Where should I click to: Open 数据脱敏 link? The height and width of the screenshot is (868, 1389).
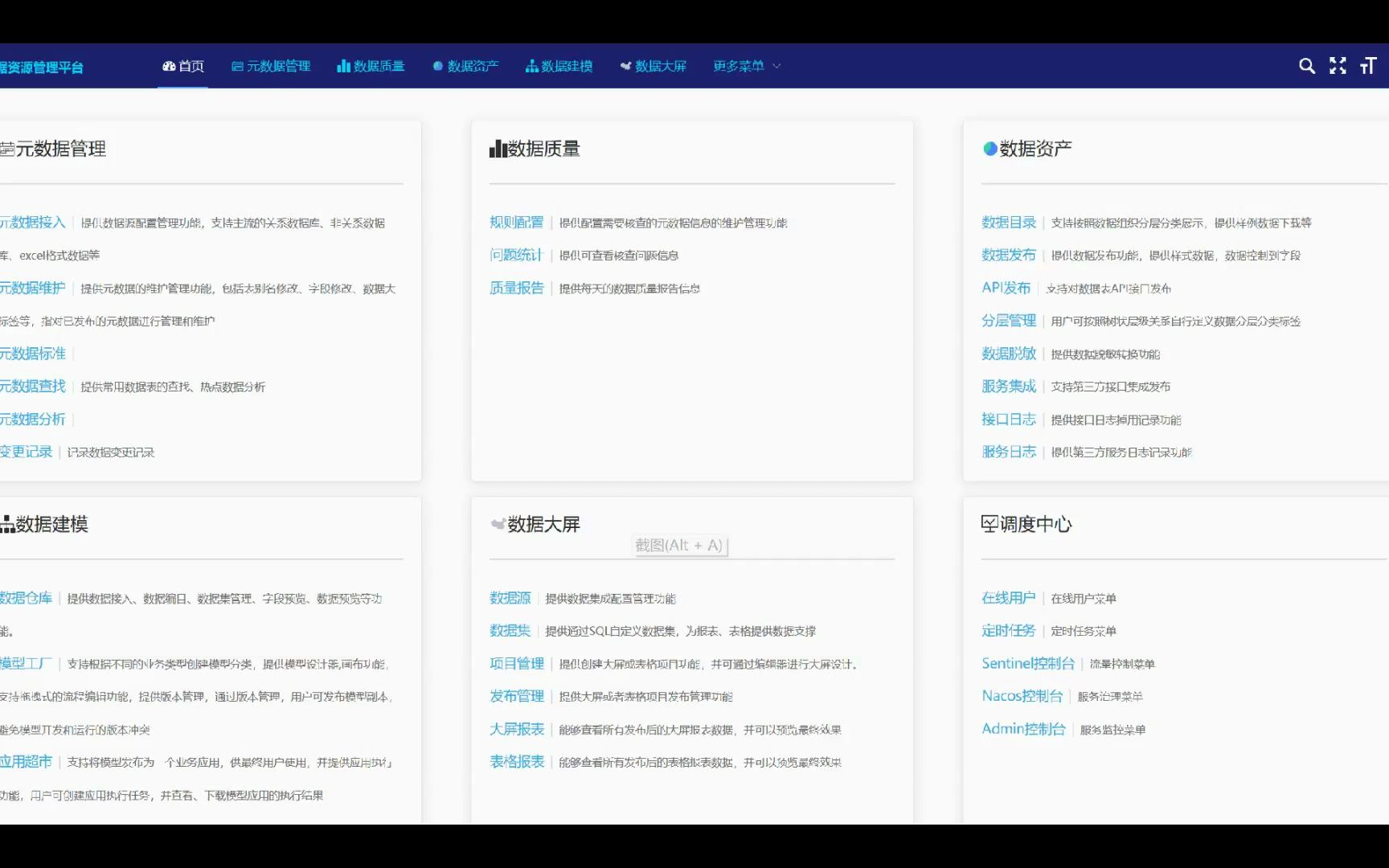(1009, 354)
